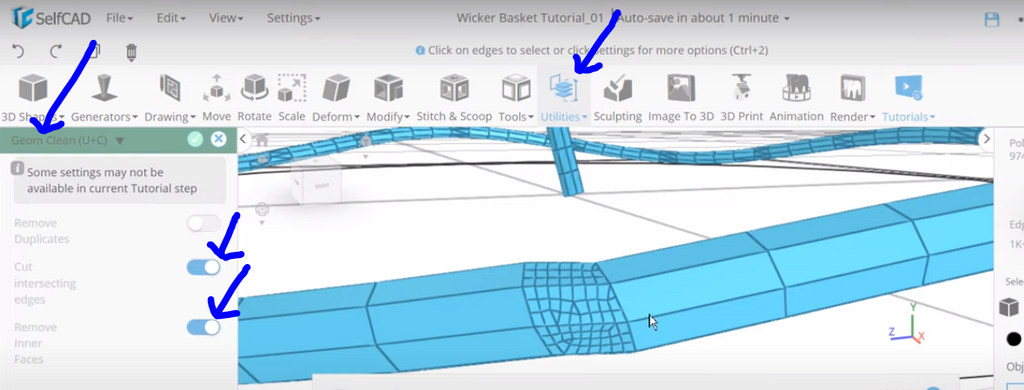Viewport: 1024px width, 390px height.
Task: Open the Animation tool
Action: point(796,98)
